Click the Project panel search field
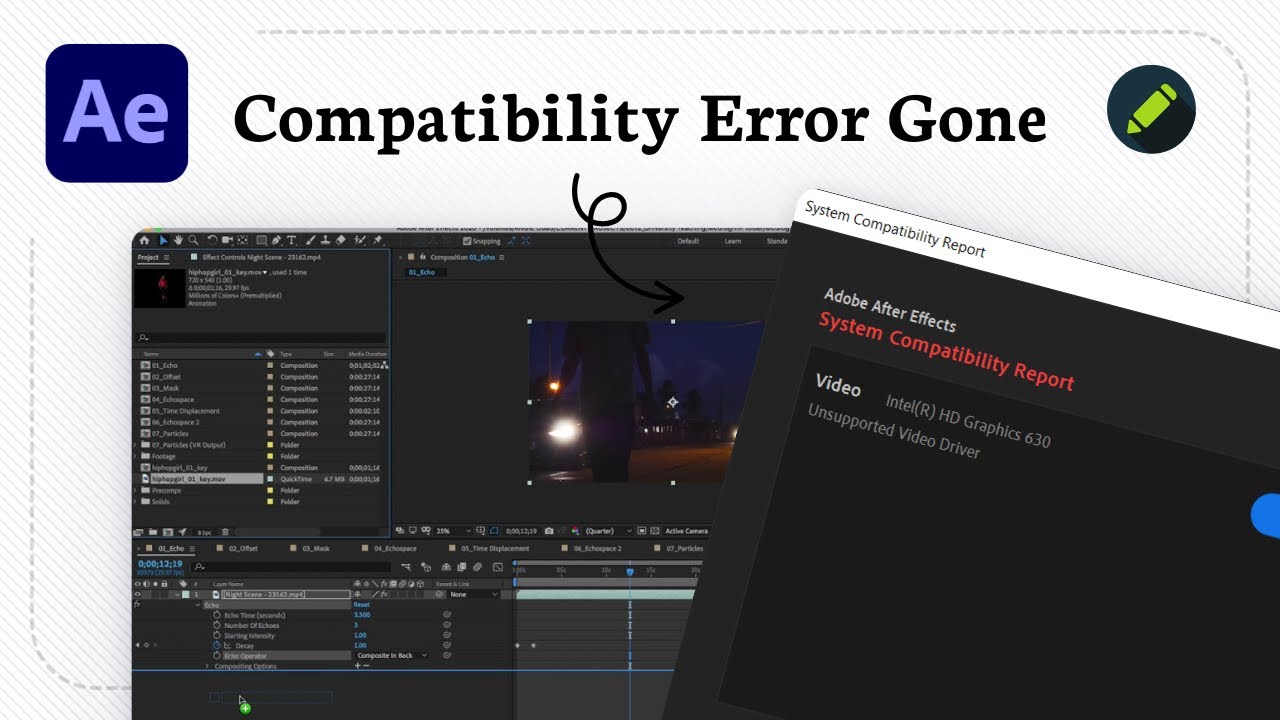 pos(262,338)
